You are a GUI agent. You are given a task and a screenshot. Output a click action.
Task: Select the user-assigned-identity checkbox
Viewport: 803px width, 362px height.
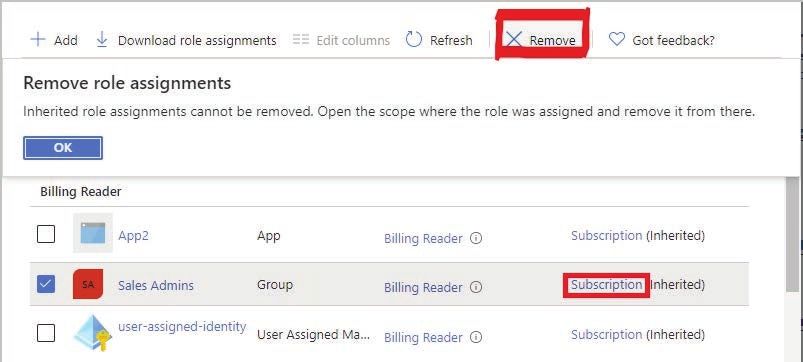(x=46, y=334)
